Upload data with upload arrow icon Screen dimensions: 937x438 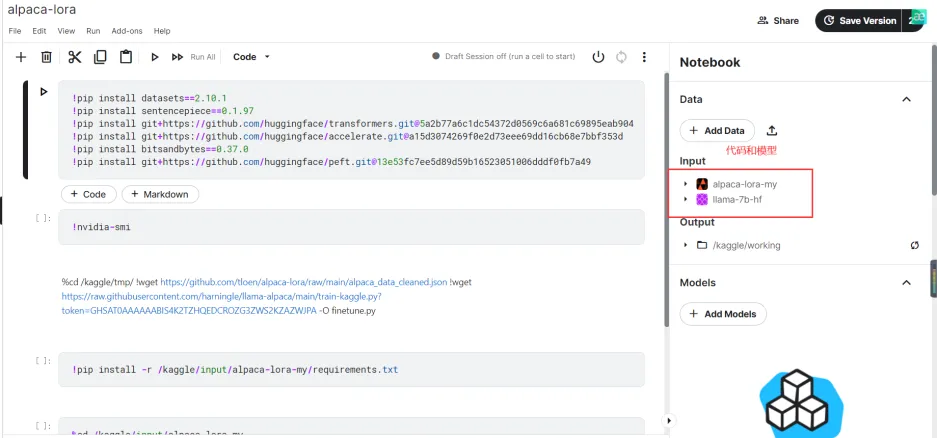[x=772, y=130]
